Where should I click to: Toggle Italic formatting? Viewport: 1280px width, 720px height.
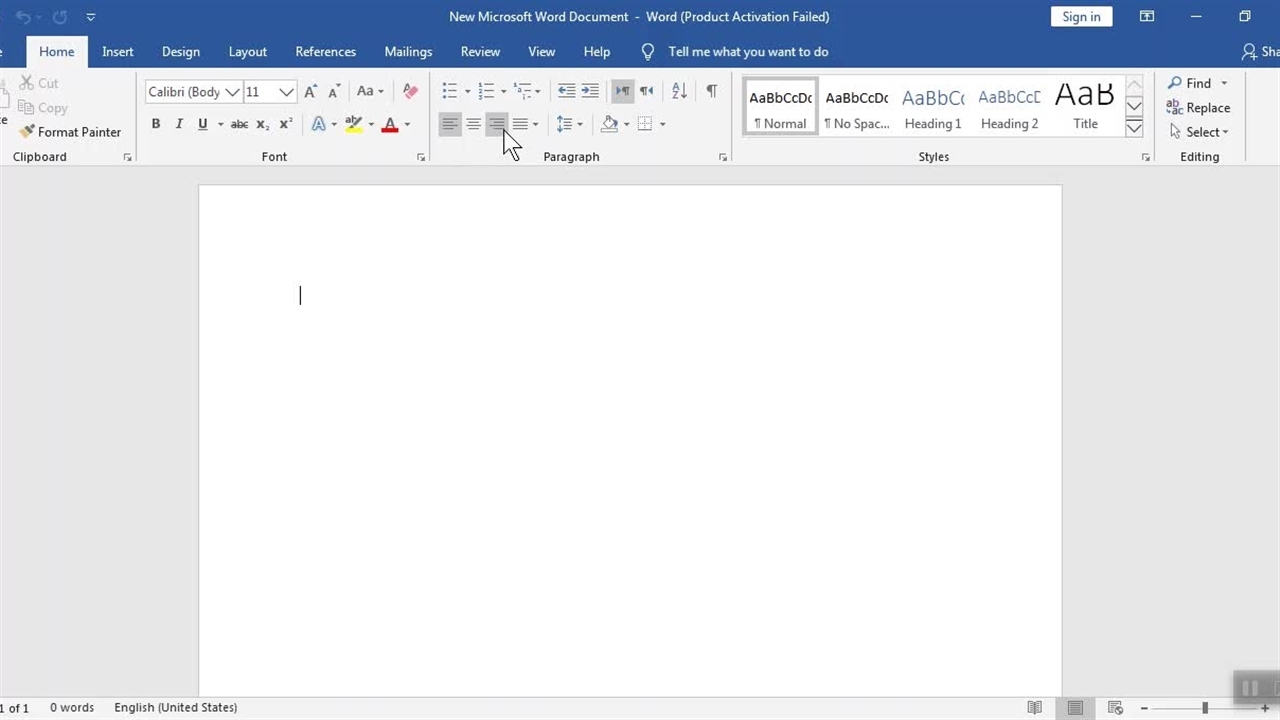tap(179, 124)
